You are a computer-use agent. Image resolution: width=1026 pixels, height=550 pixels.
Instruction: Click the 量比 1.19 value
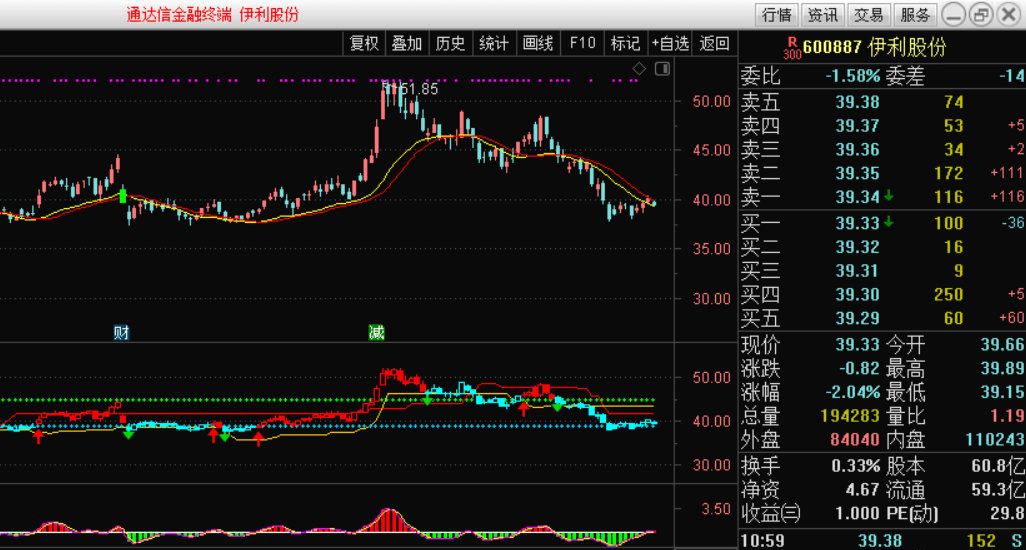pos(1007,416)
